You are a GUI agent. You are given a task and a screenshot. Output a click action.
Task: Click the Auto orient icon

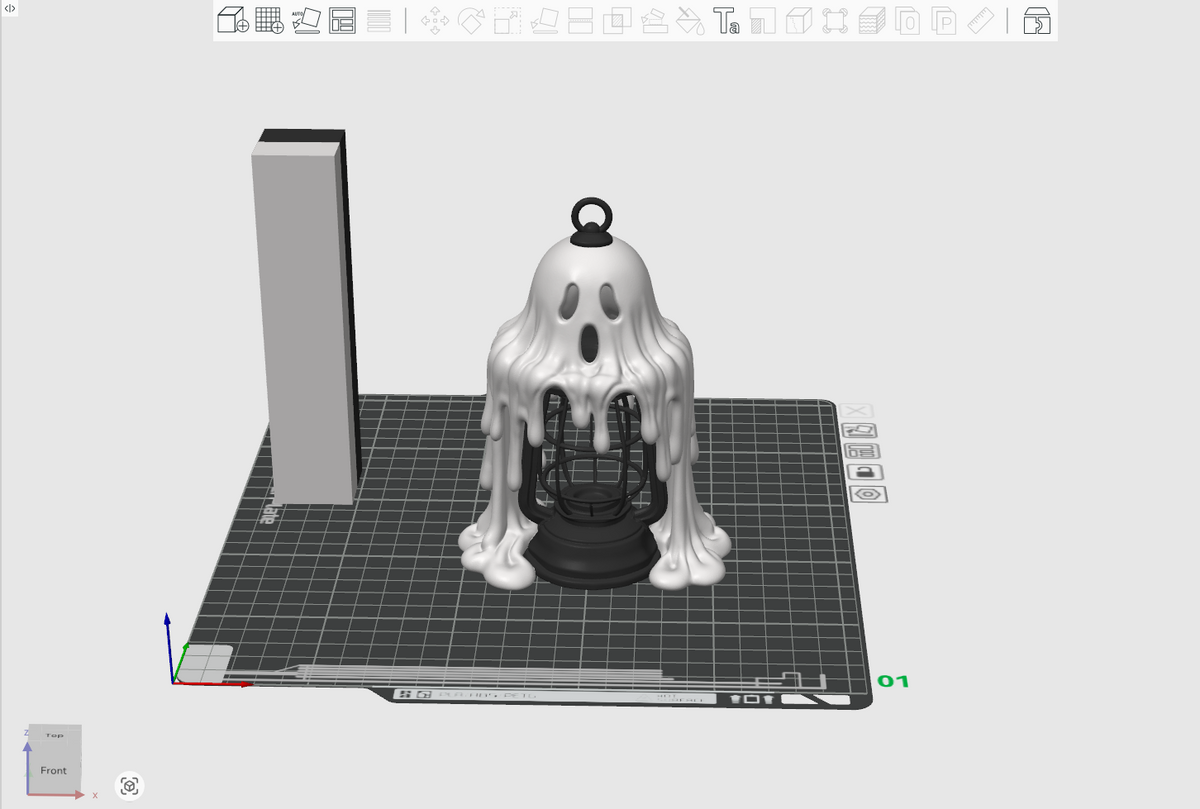tap(306, 20)
